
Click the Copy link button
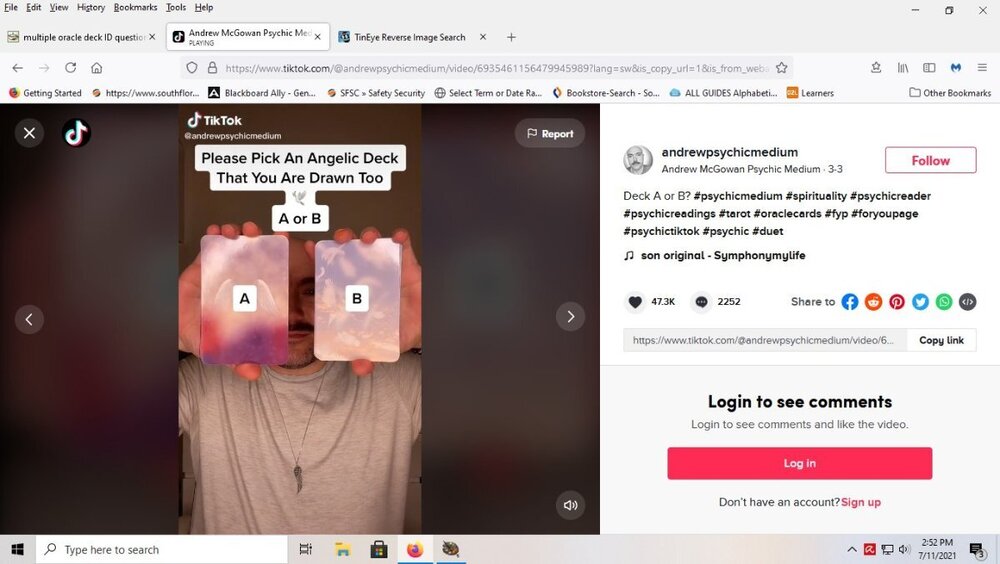[x=941, y=340]
